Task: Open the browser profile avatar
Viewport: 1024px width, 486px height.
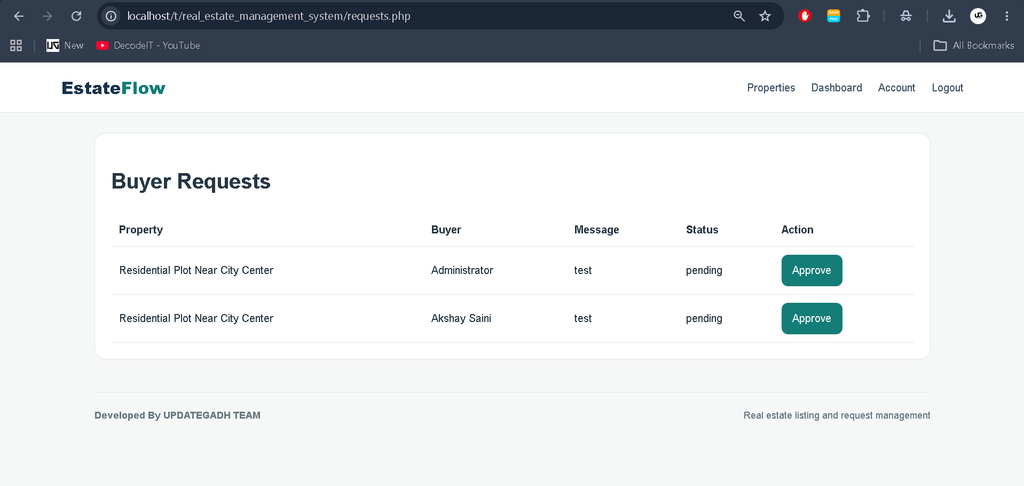Action: [x=978, y=16]
